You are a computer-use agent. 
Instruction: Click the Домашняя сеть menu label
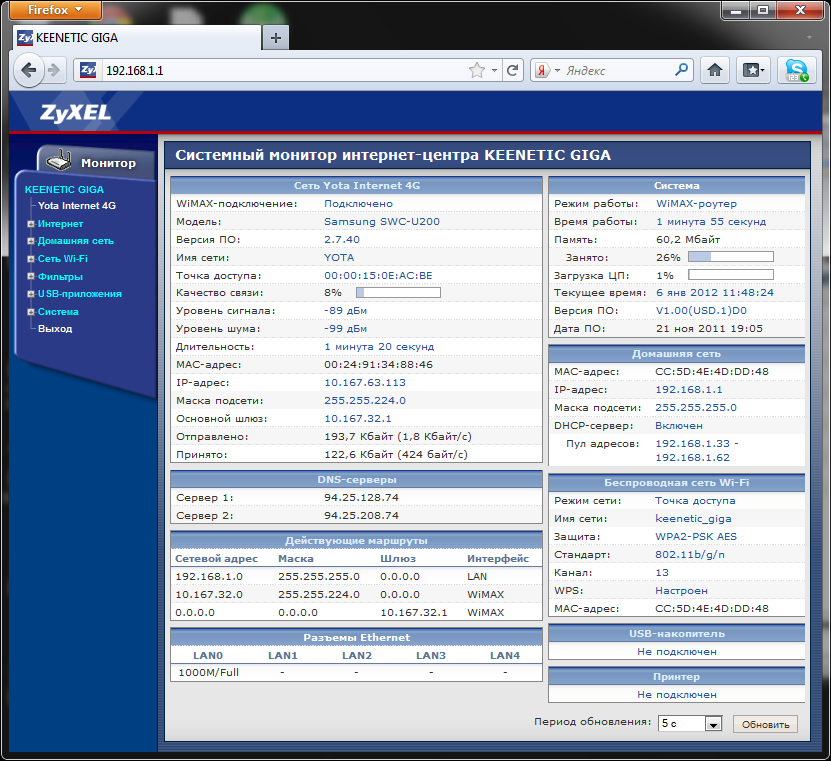pos(76,241)
